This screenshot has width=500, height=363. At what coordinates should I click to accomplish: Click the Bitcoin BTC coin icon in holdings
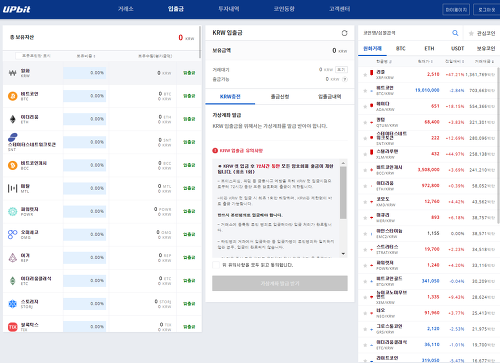(x=12, y=96)
